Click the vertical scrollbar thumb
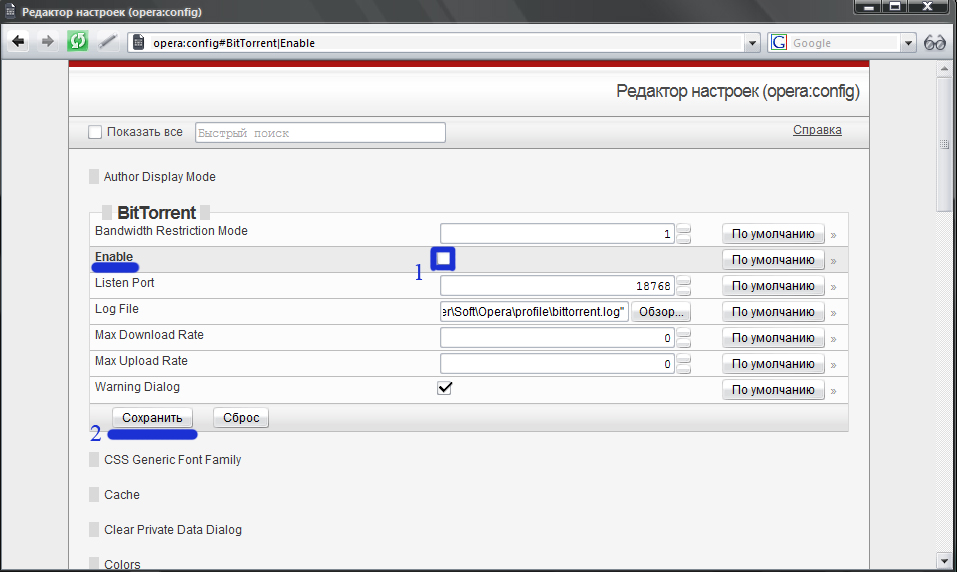This screenshot has width=957, height=572. click(944, 144)
